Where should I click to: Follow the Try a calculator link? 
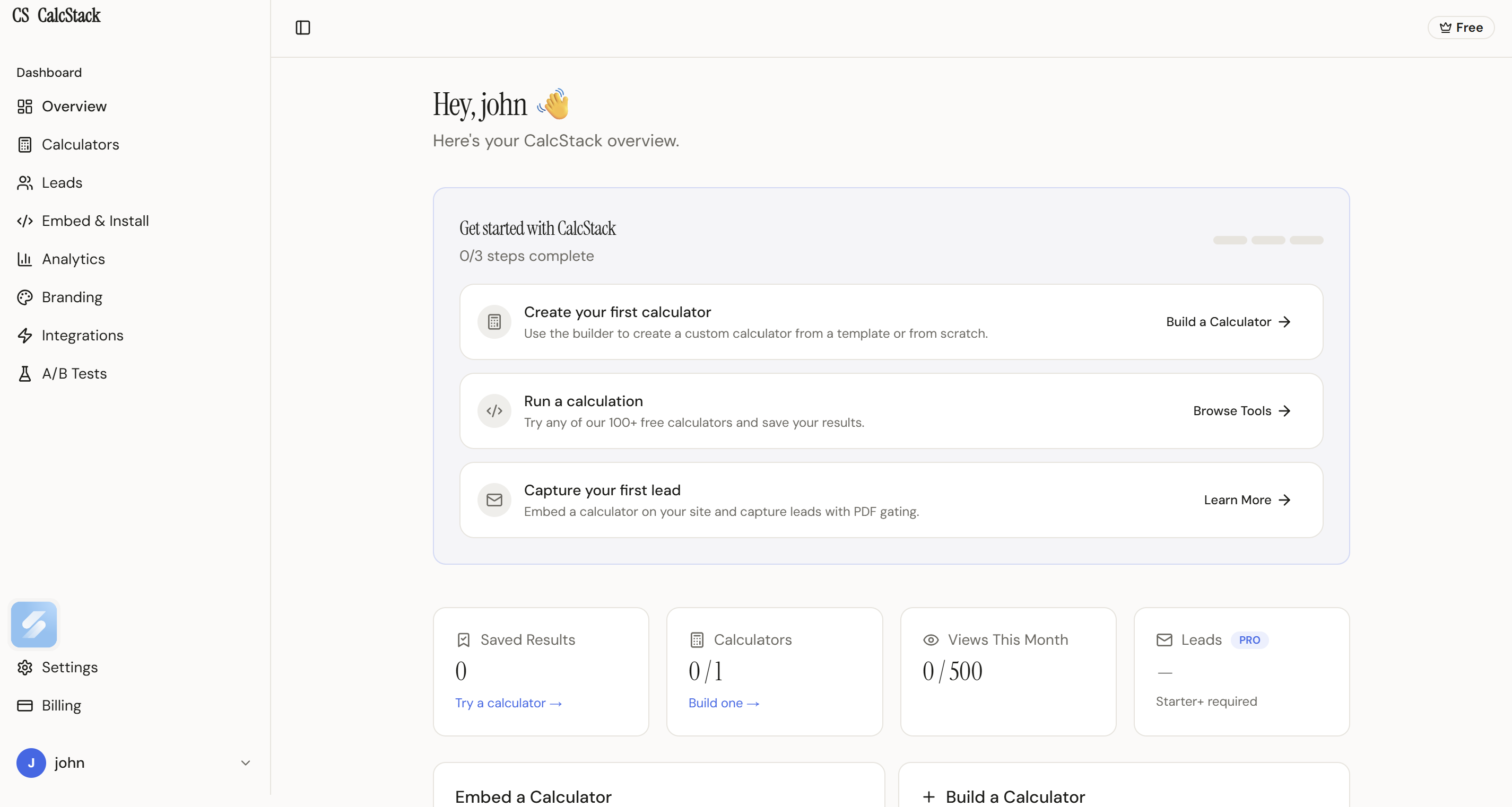tap(508, 703)
